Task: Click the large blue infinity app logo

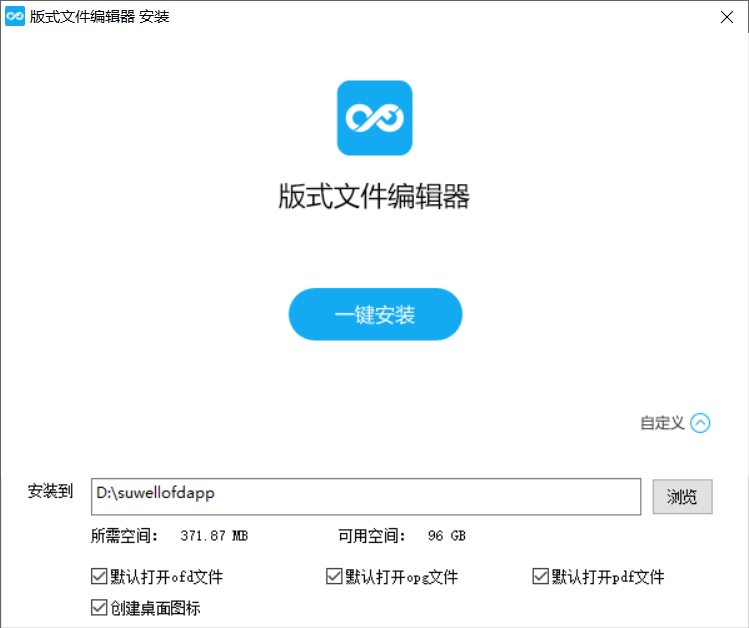Action: (374, 118)
